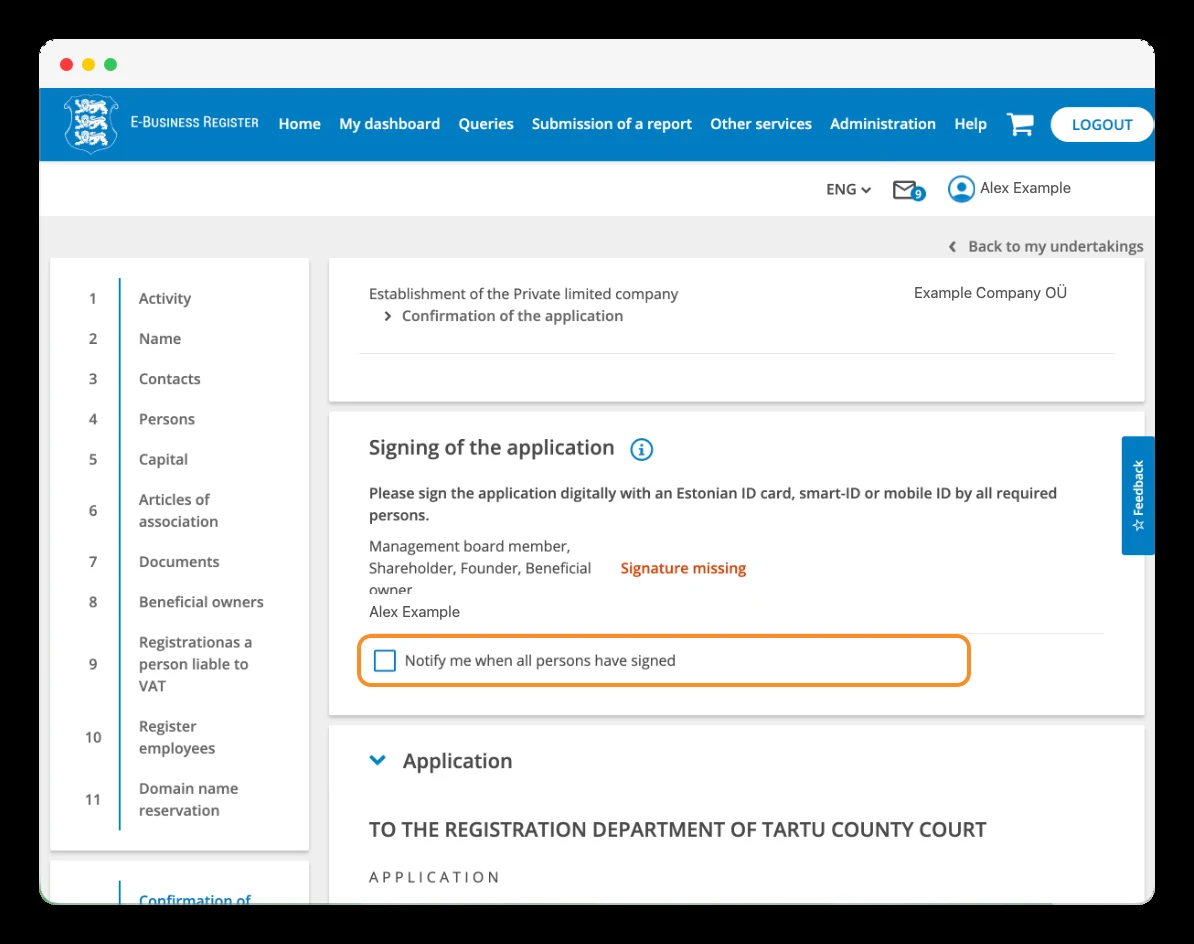Click Confirmation of the application breadcrumb text

click(512, 316)
